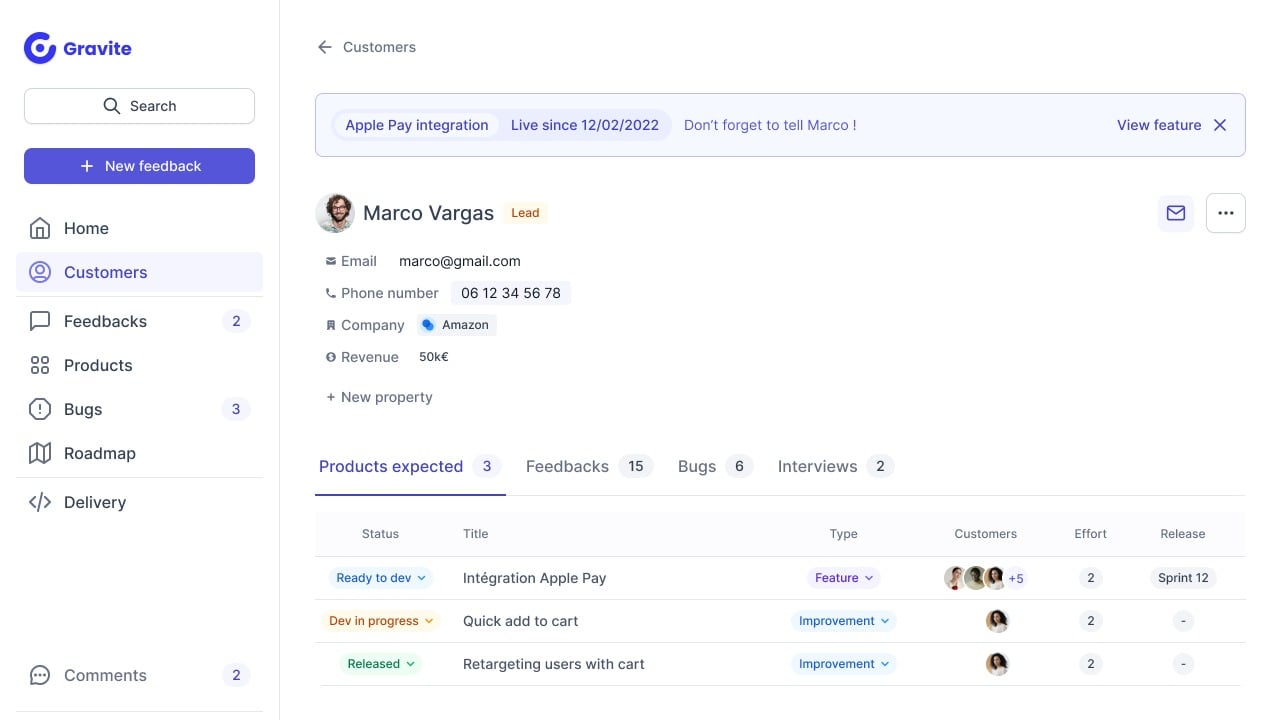Click the Gravite logo icon
Screen dimensions: 1280x720
coord(40,48)
